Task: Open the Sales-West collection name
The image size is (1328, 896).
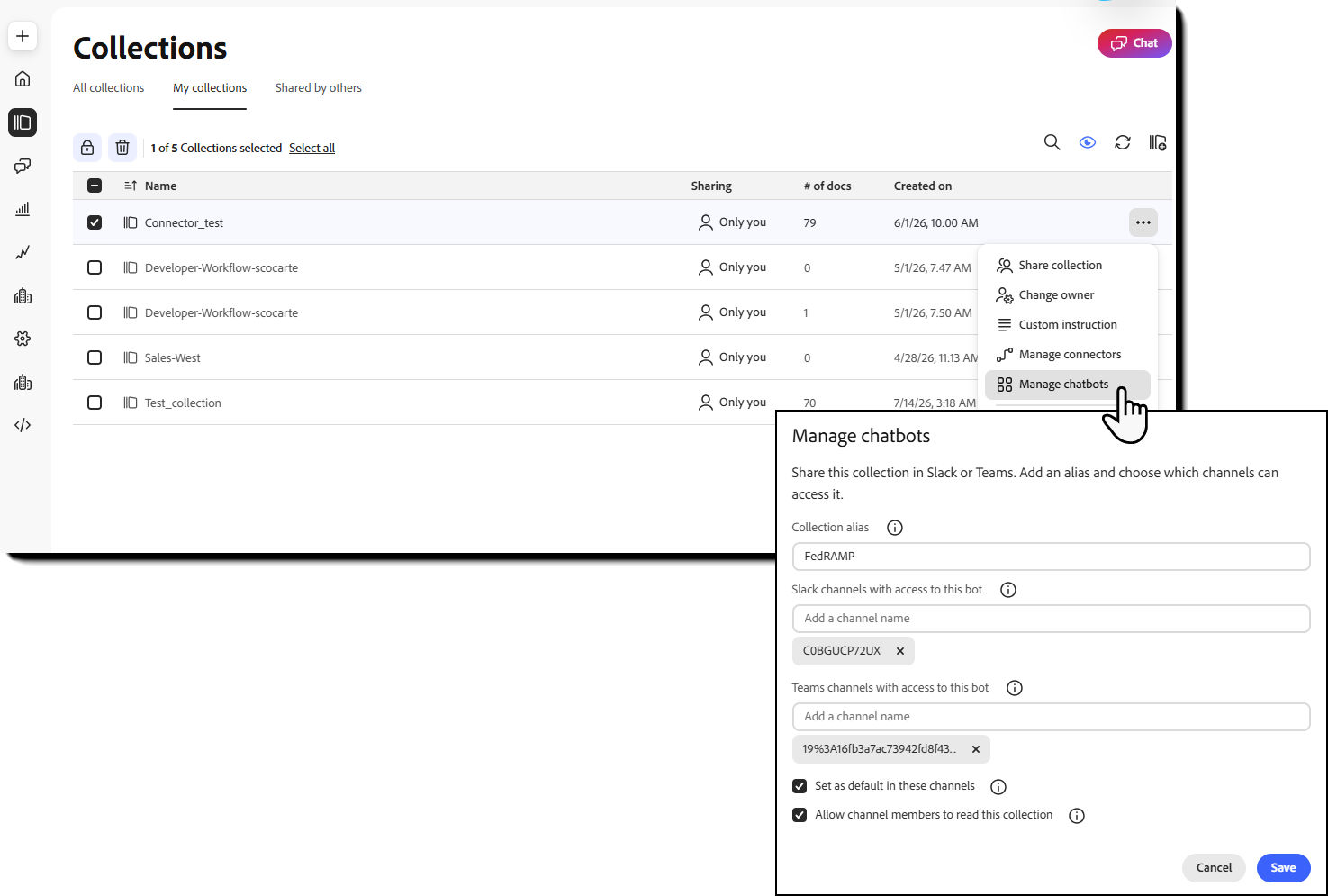Action: (173, 357)
